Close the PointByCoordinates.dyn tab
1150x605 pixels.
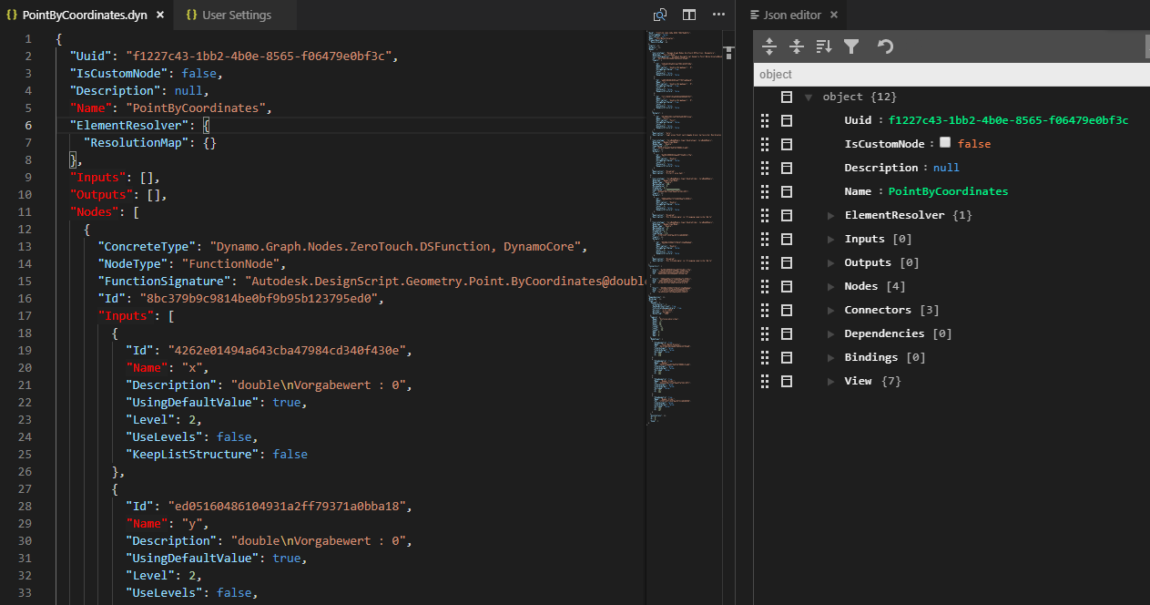(160, 15)
